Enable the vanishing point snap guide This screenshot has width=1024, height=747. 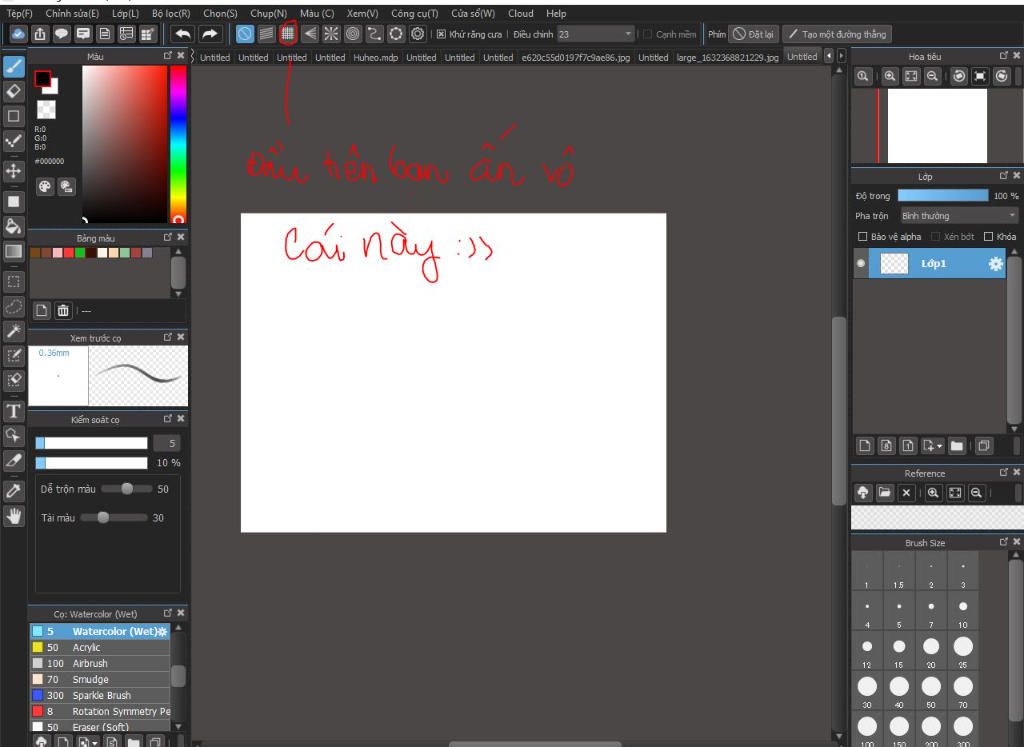310,34
